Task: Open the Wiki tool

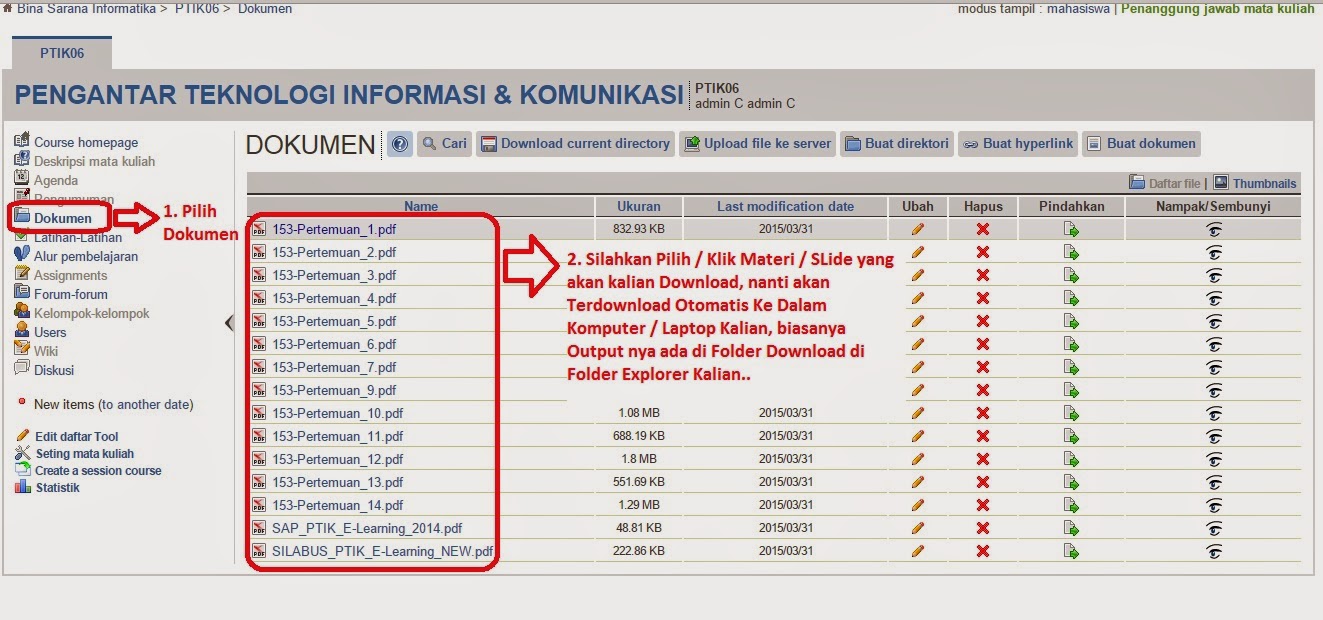Action: [x=49, y=351]
